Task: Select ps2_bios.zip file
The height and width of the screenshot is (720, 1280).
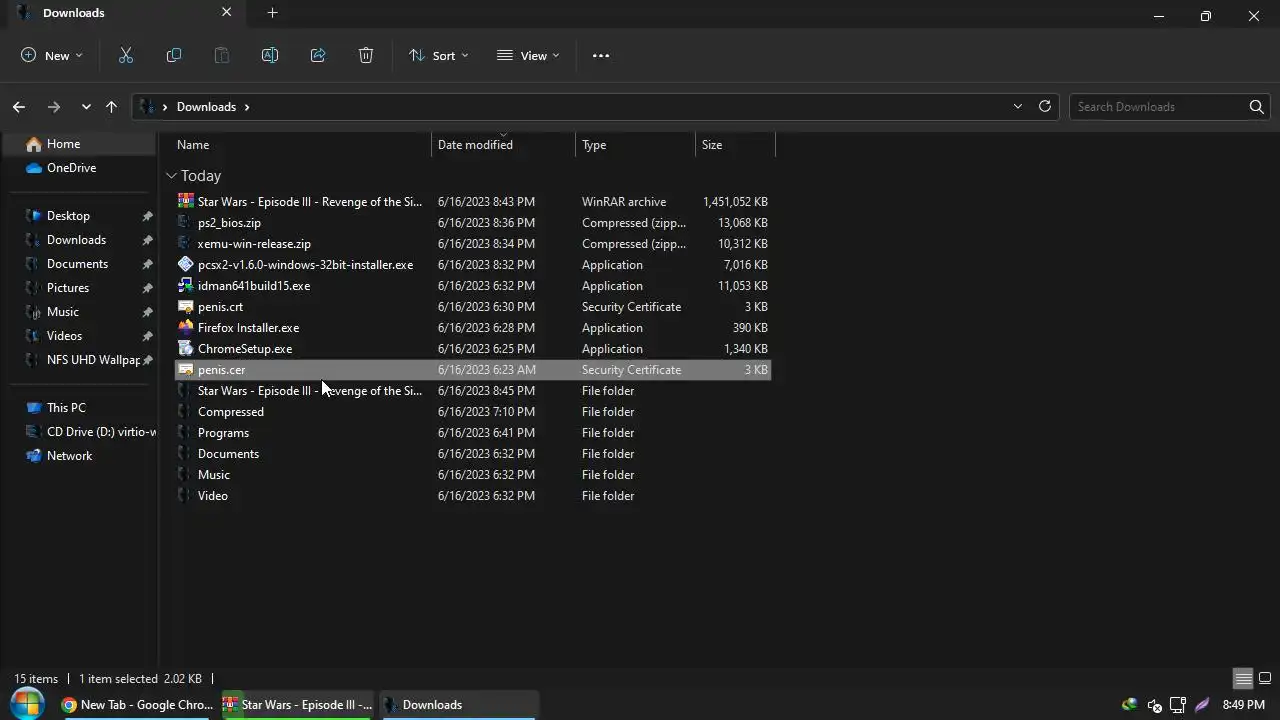Action: click(x=472, y=223)
